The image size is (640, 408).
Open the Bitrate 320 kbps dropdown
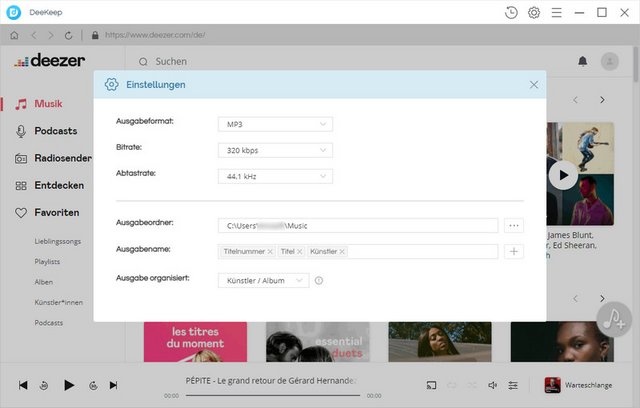tap(275, 150)
